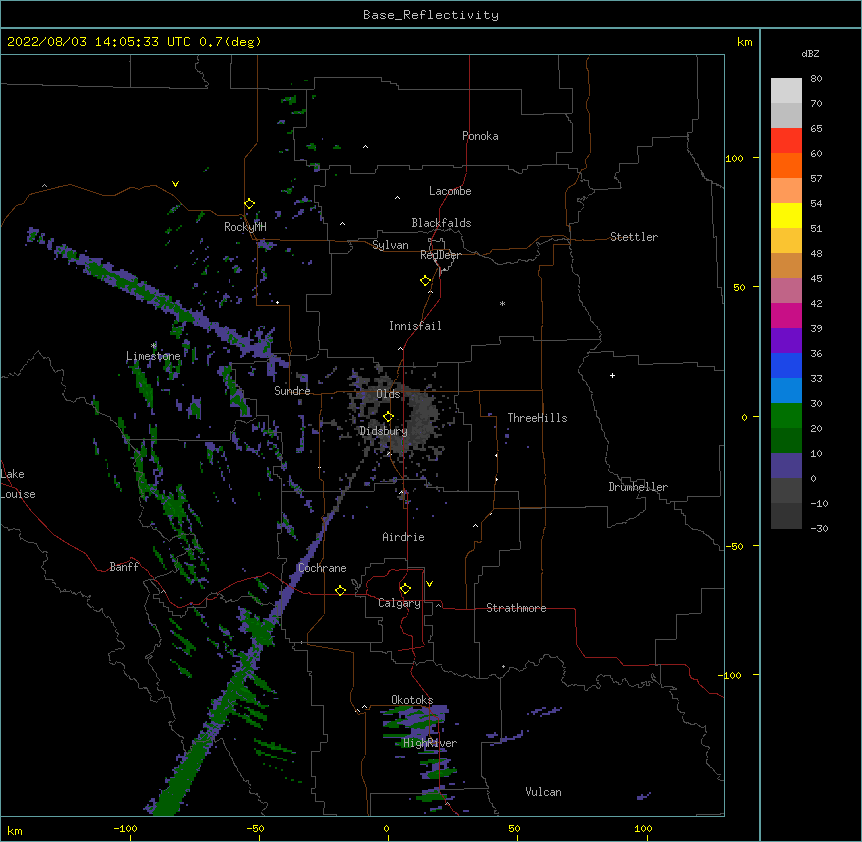Screen dimensions: 862x842
Task: Click the ThreeHills city label
Action: click(537, 418)
